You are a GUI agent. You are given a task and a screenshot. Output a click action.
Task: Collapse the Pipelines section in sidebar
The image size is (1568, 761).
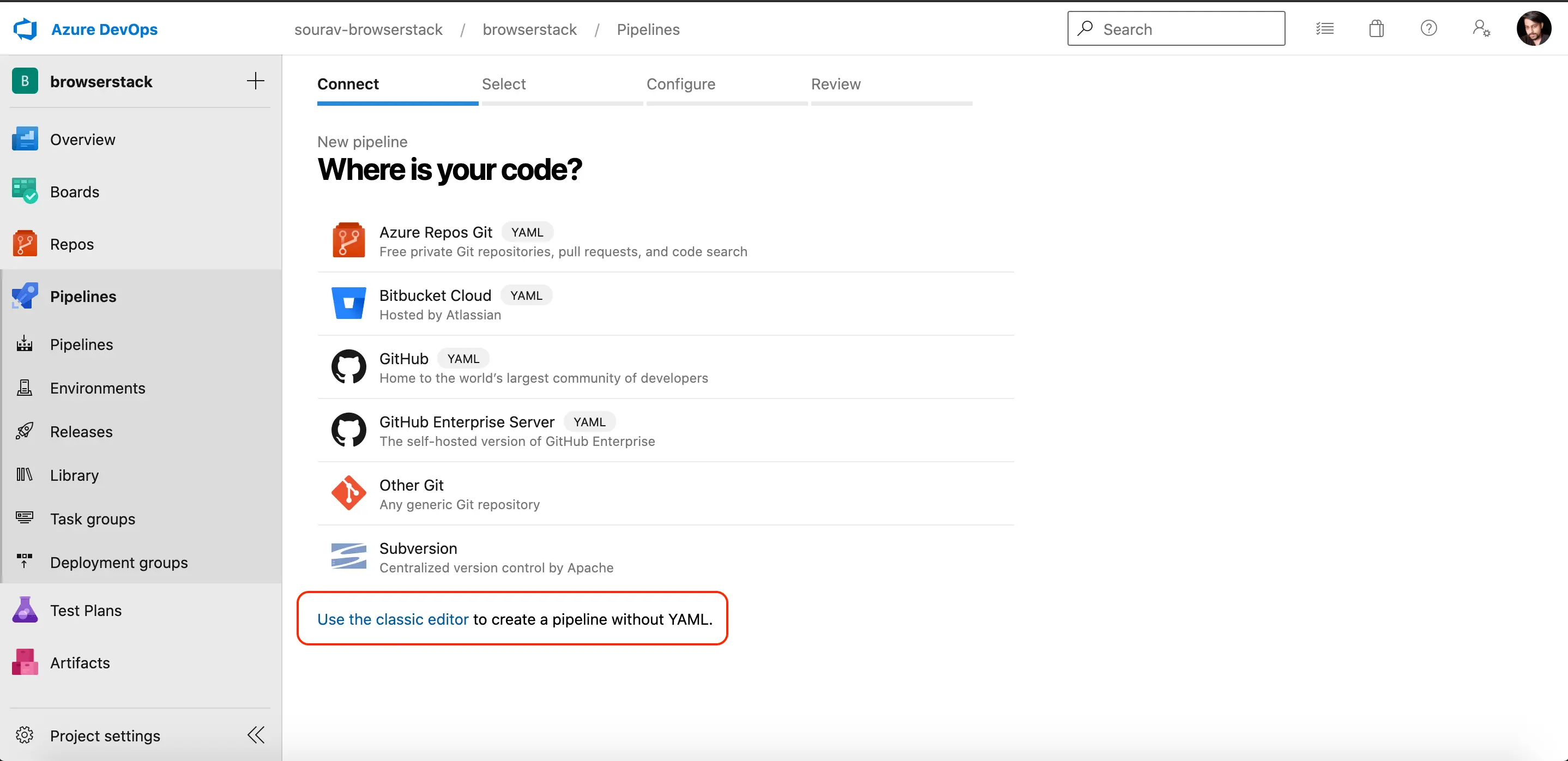[83, 296]
